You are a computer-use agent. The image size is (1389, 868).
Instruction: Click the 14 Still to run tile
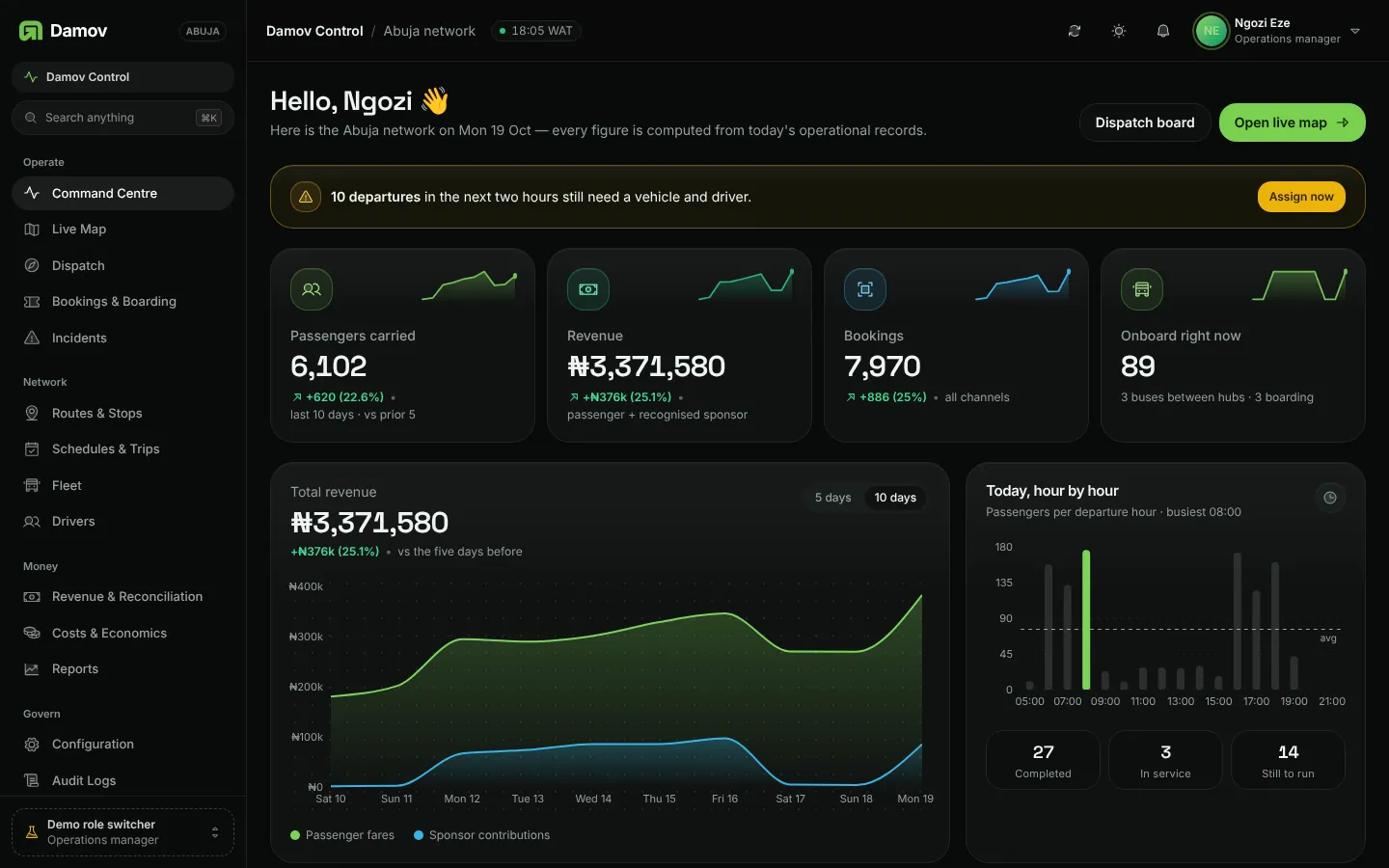coord(1288,760)
